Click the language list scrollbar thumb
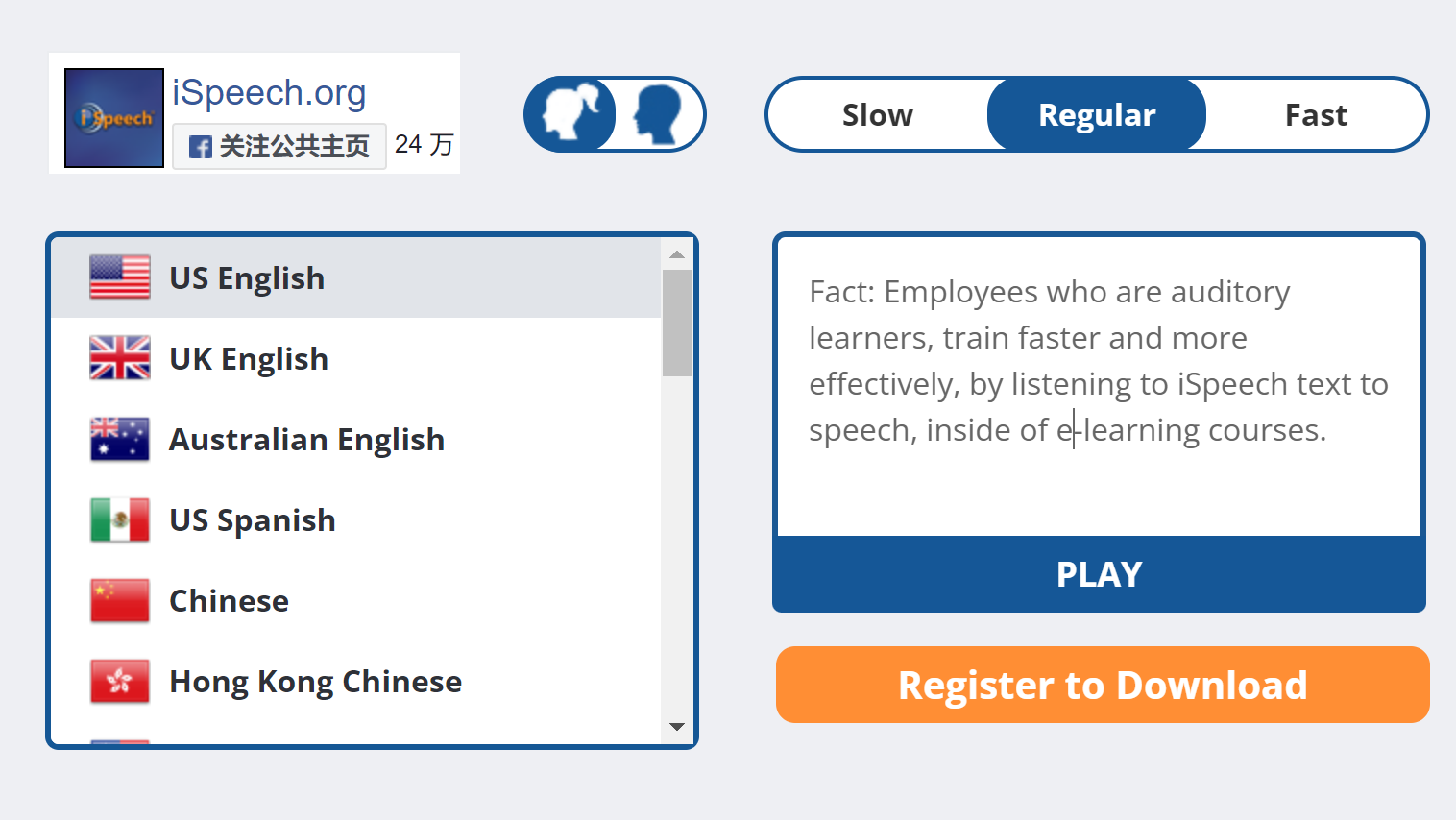The height and width of the screenshot is (820, 1456). [x=677, y=323]
